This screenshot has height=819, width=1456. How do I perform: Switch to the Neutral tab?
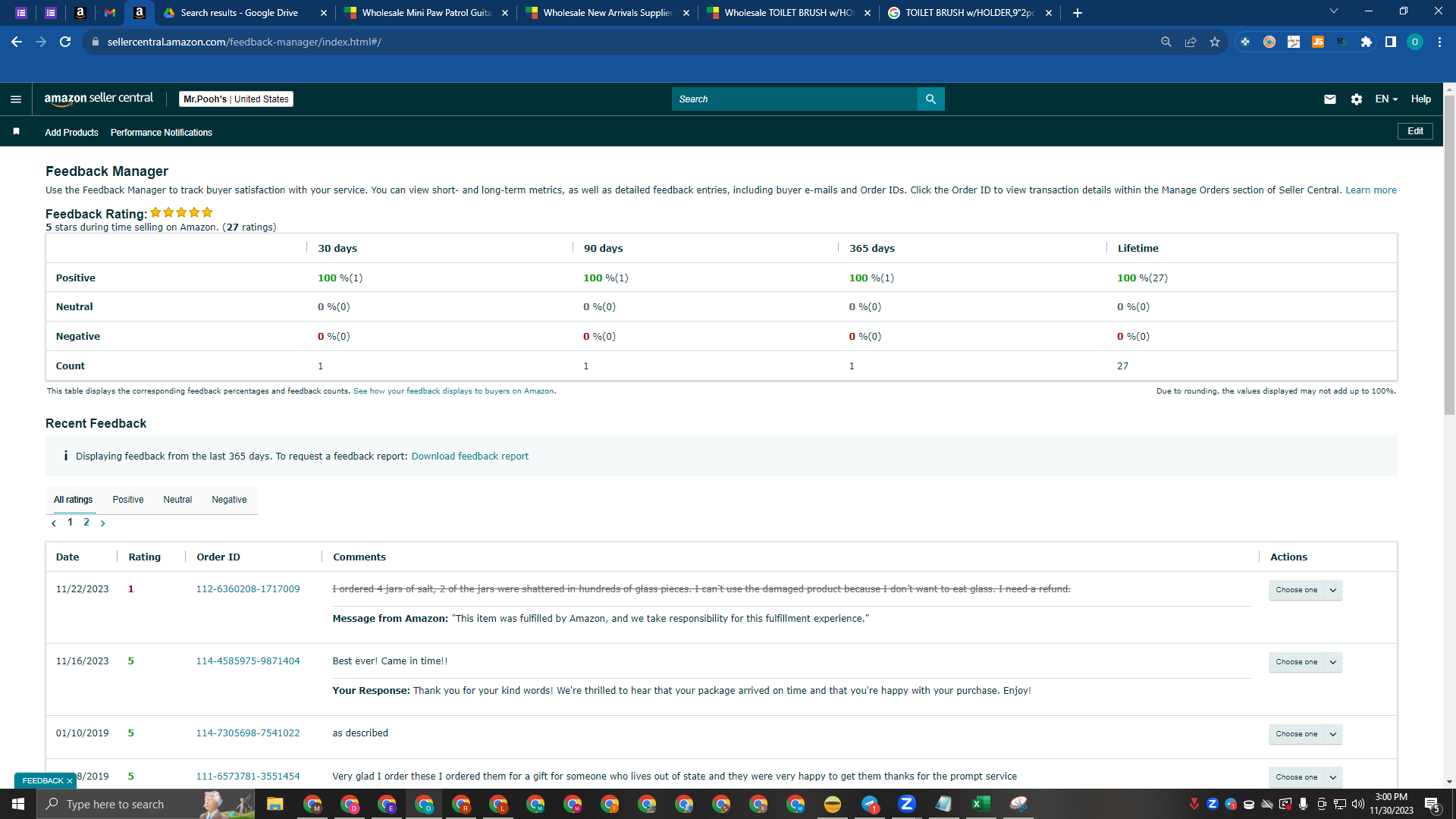coord(177,500)
